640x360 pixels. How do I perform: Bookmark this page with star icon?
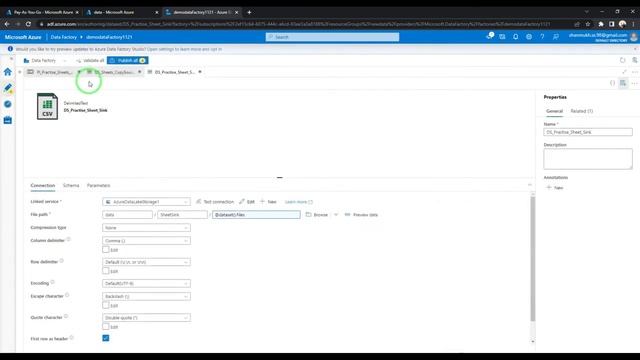click(588, 24)
